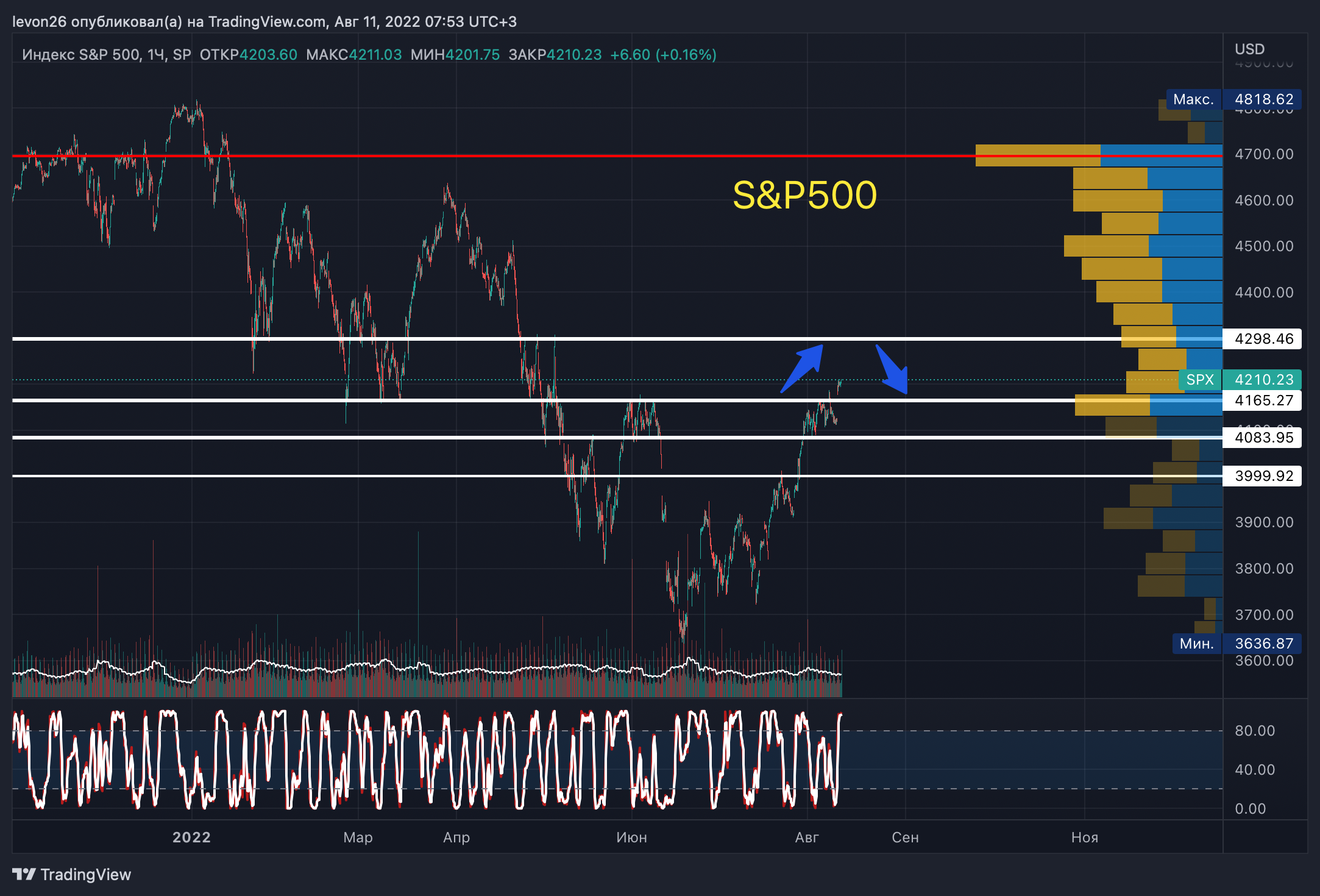Viewport: 1320px width, 896px height.
Task: Click the МАКС 4211.03 high value
Action: (x=354, y=55)
